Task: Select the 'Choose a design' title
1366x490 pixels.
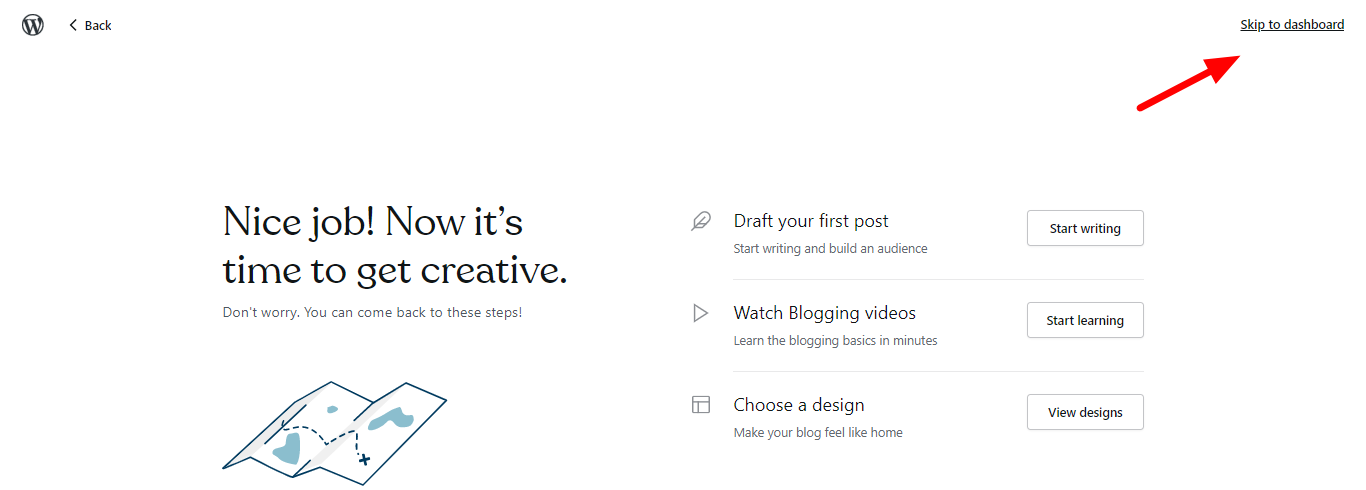Action: pos(799,405)
